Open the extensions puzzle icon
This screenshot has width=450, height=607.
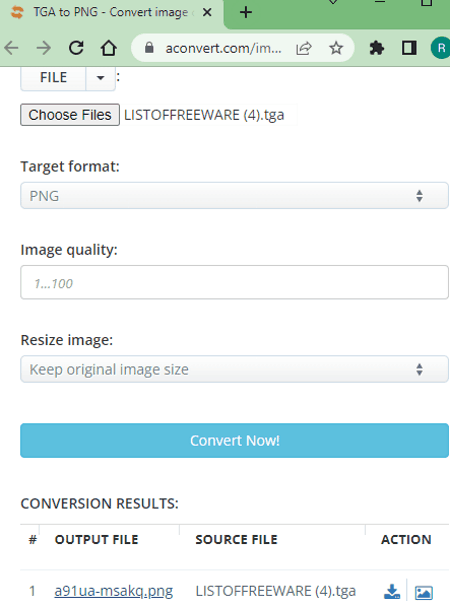tap(376, 48)
